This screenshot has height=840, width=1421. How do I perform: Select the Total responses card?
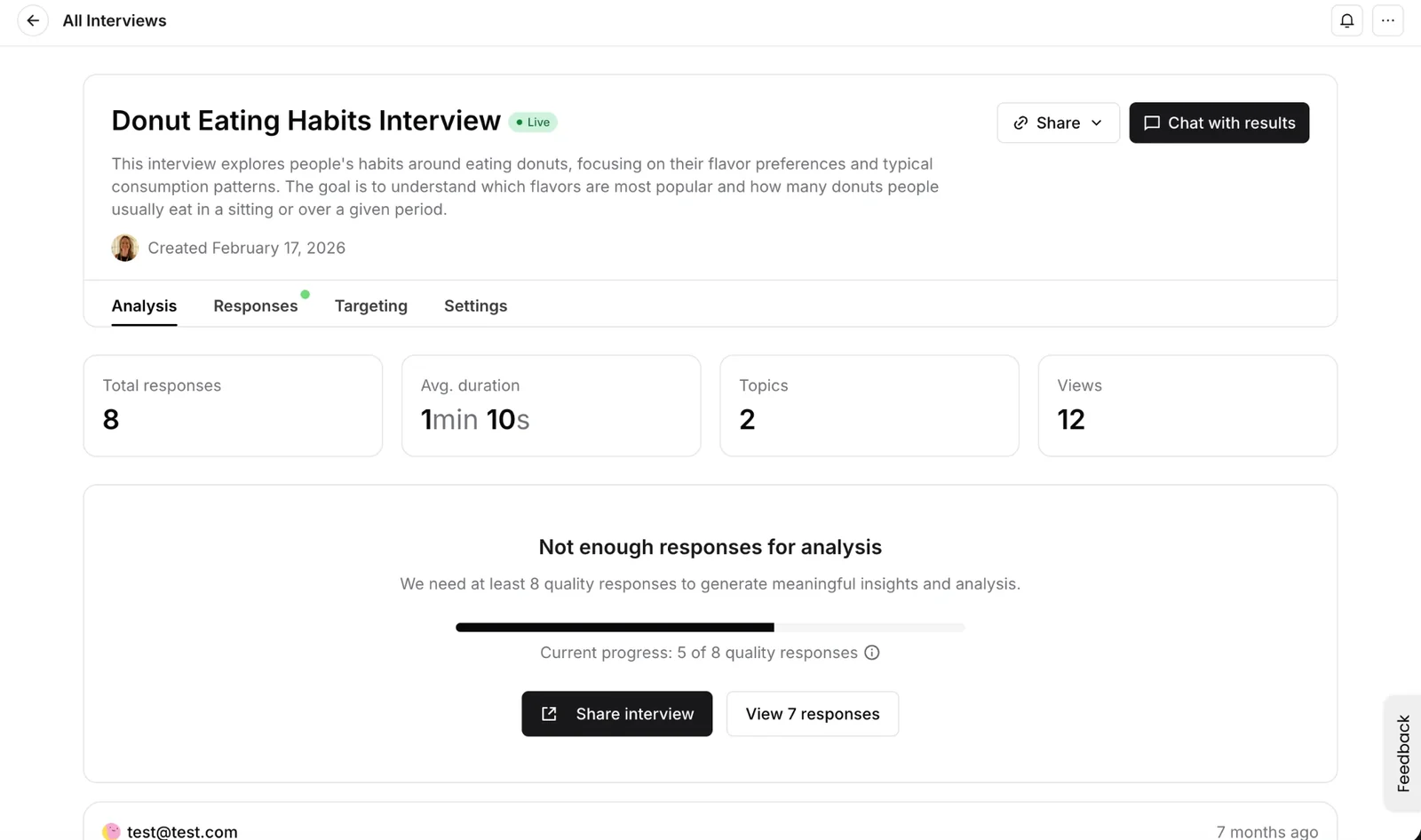click(x=233, y=406)
